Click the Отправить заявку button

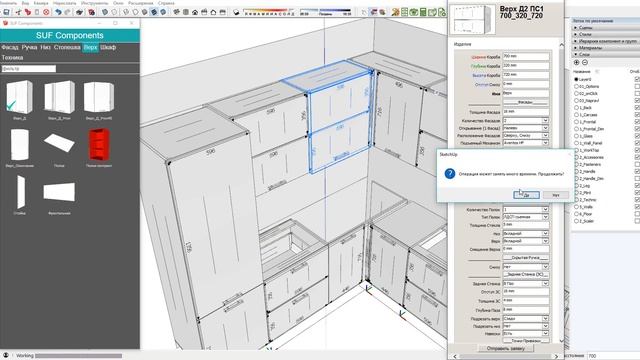506,348
